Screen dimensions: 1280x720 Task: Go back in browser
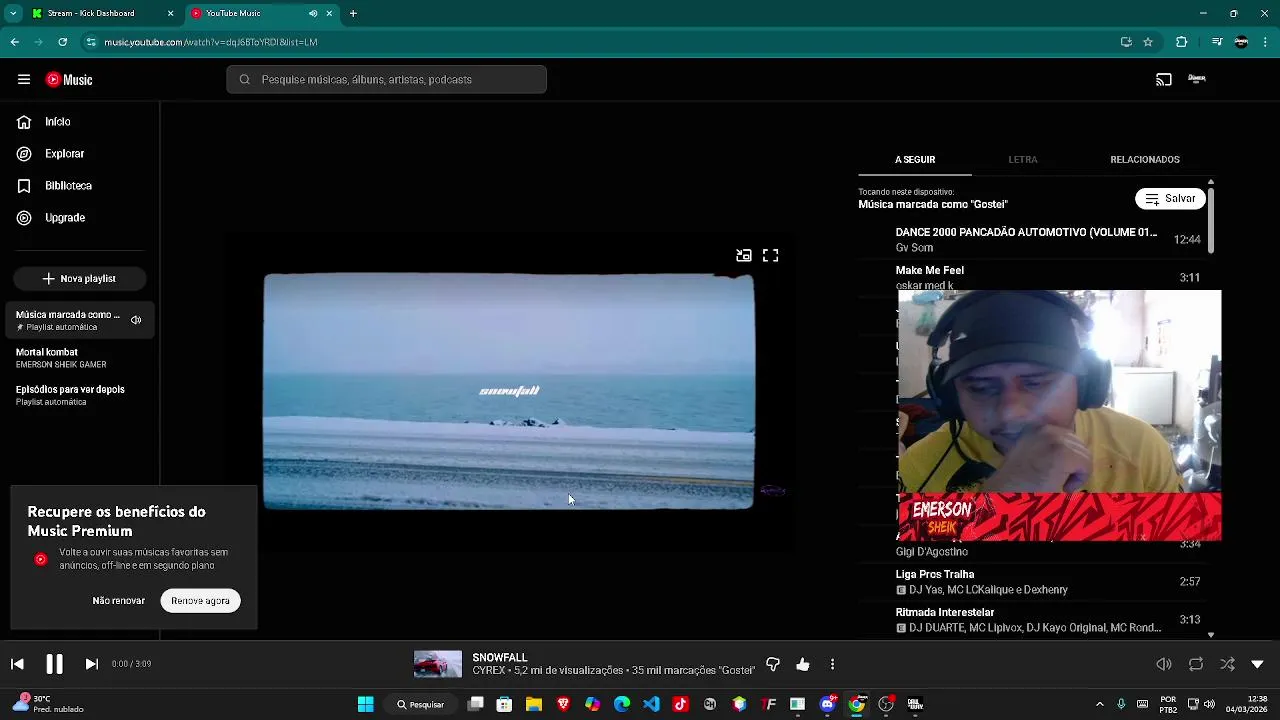[x=14, y=42]
